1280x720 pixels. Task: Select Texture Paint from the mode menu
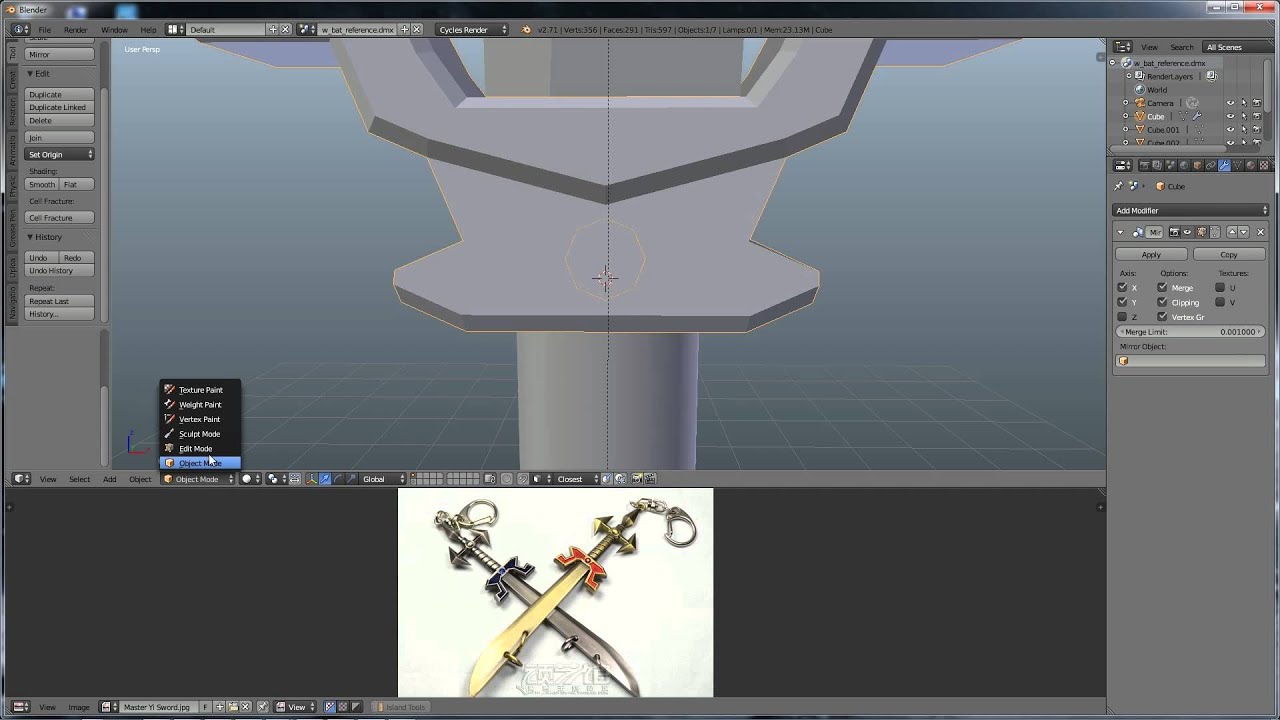pyautogui.click(x=200, y=390)
